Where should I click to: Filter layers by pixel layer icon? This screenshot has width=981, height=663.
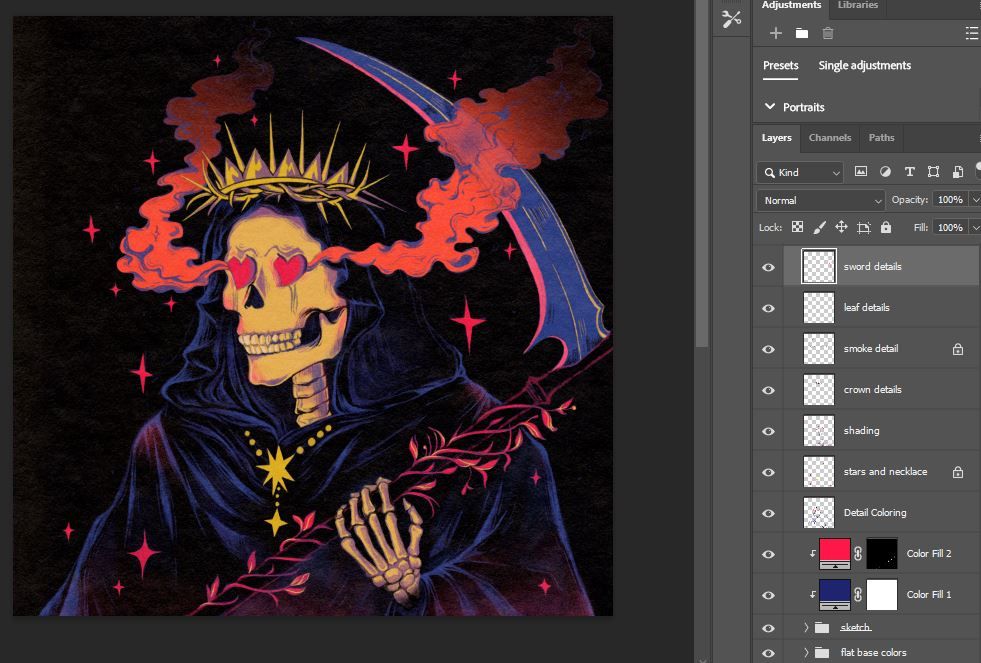point(860,172)
